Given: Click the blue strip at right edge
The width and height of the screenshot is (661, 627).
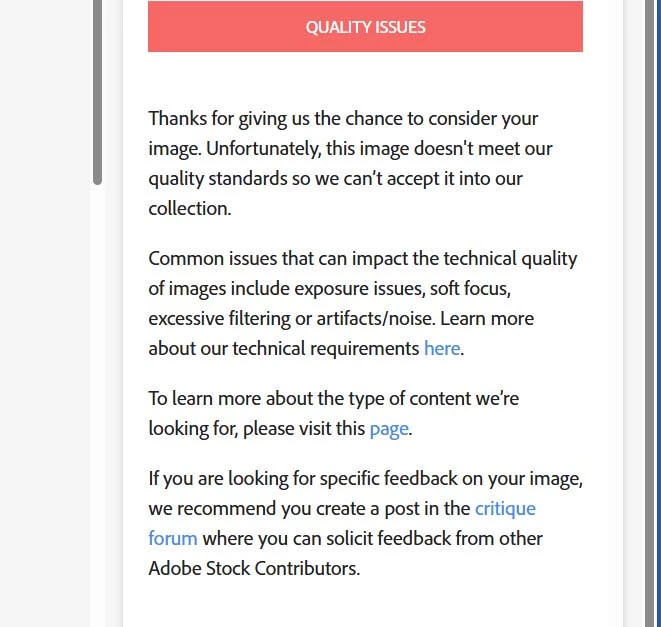Looking at the screenshot, I should pyautogui.click(x=657, y=300).
